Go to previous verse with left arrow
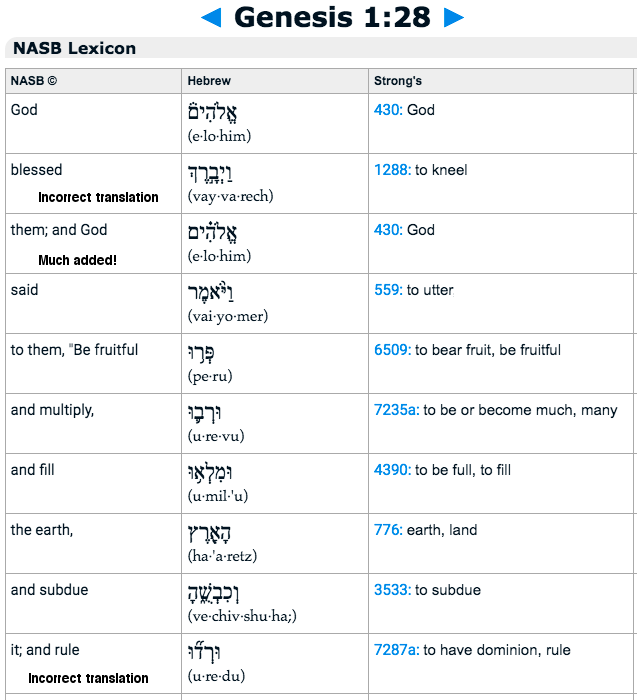 211,17
